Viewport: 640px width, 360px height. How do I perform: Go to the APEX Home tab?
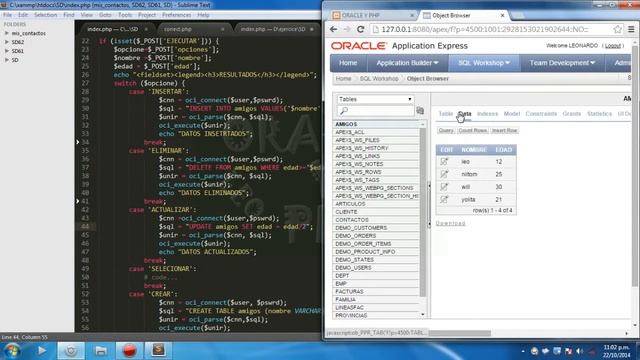coord(348,63)
